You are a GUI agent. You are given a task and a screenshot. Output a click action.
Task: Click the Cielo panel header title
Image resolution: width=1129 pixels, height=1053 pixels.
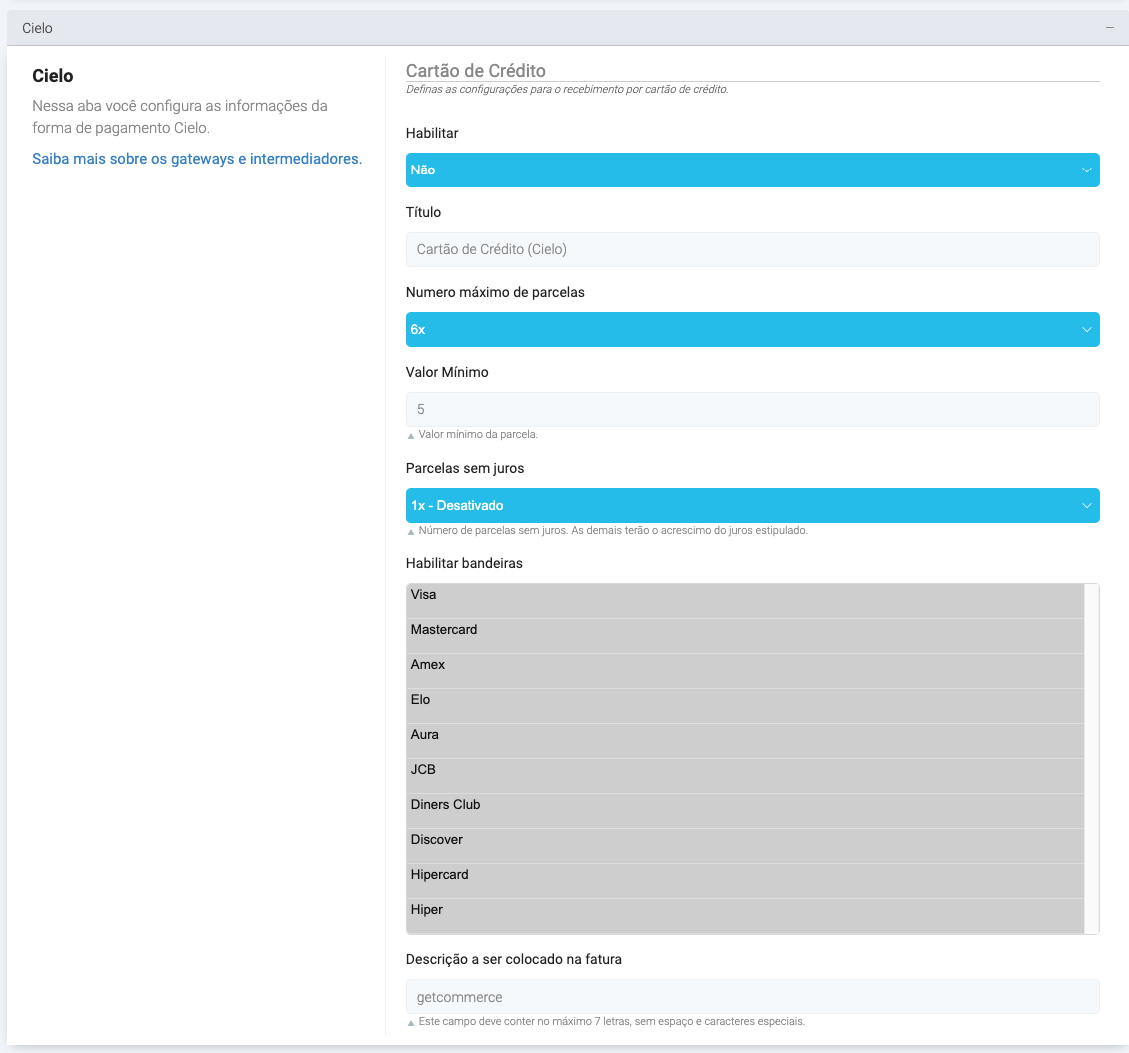pyautogui.click(x=38, y=28)
